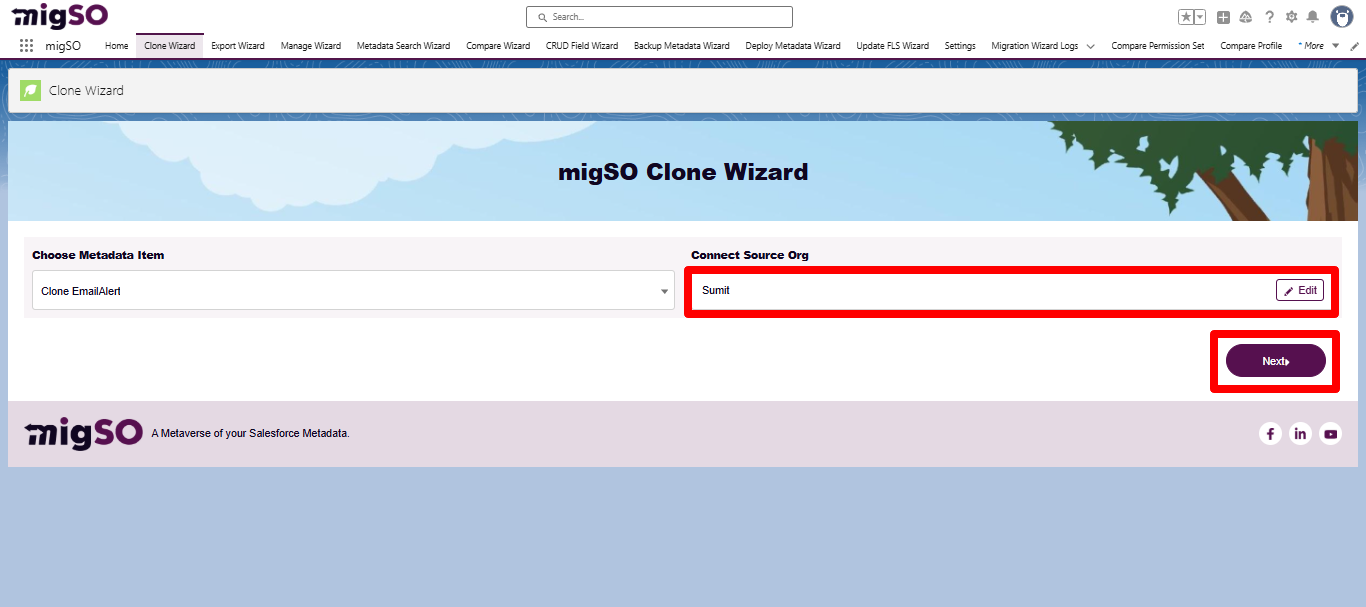
Task: Switch to the Compare Profile tab
Action: pyautogui.click(x=1251, y=46)
